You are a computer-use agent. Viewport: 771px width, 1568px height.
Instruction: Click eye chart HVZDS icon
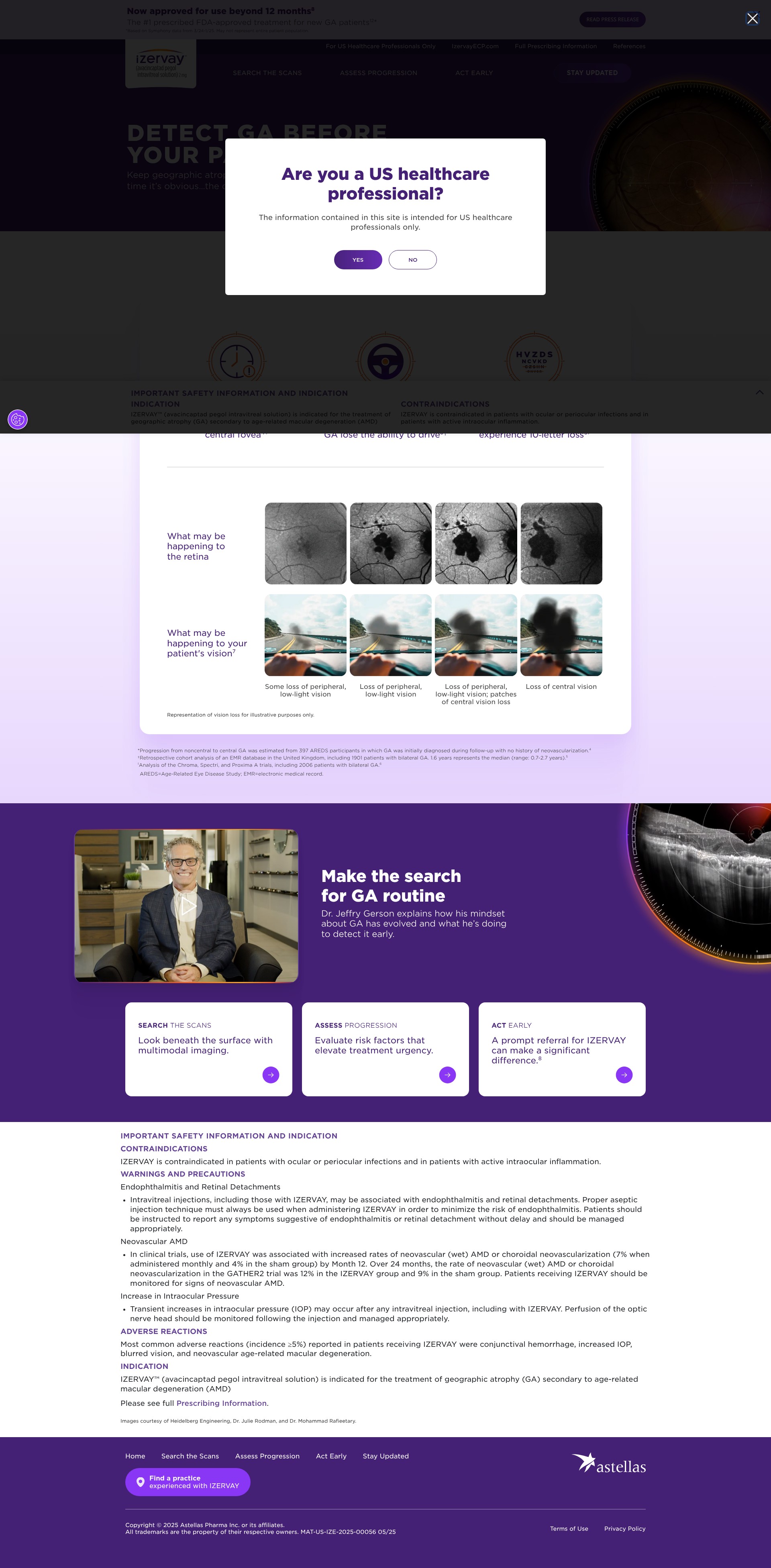pyautogui.click(x=534, y=360)
